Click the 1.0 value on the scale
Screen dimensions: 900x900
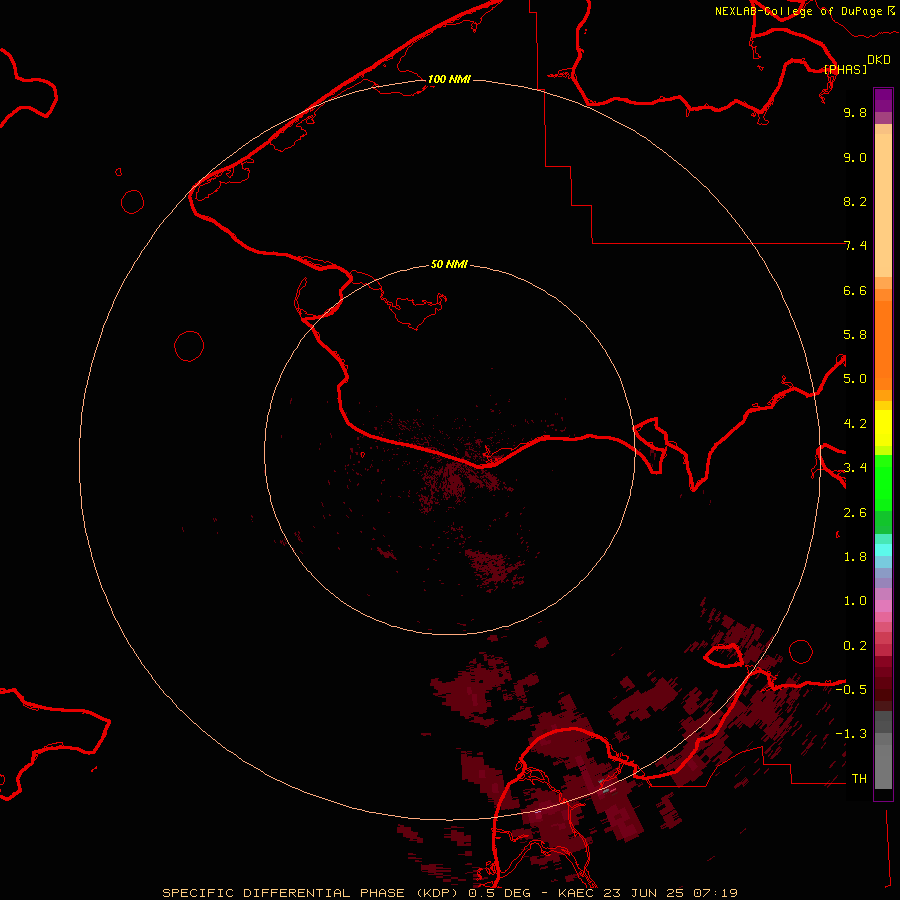coord(855,601)
